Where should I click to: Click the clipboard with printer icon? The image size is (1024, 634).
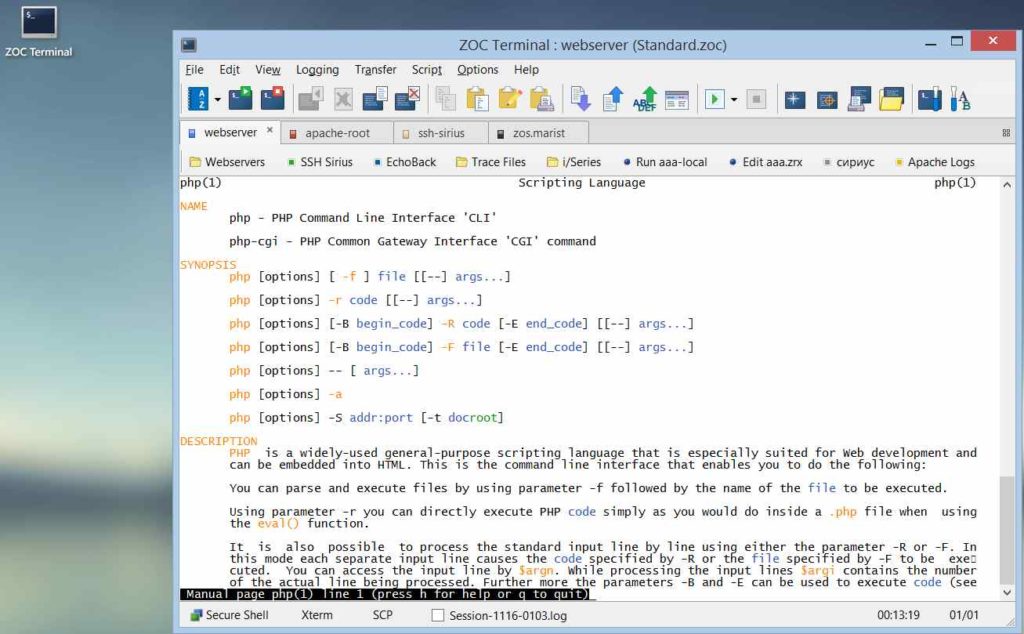[x=542, y=99]
